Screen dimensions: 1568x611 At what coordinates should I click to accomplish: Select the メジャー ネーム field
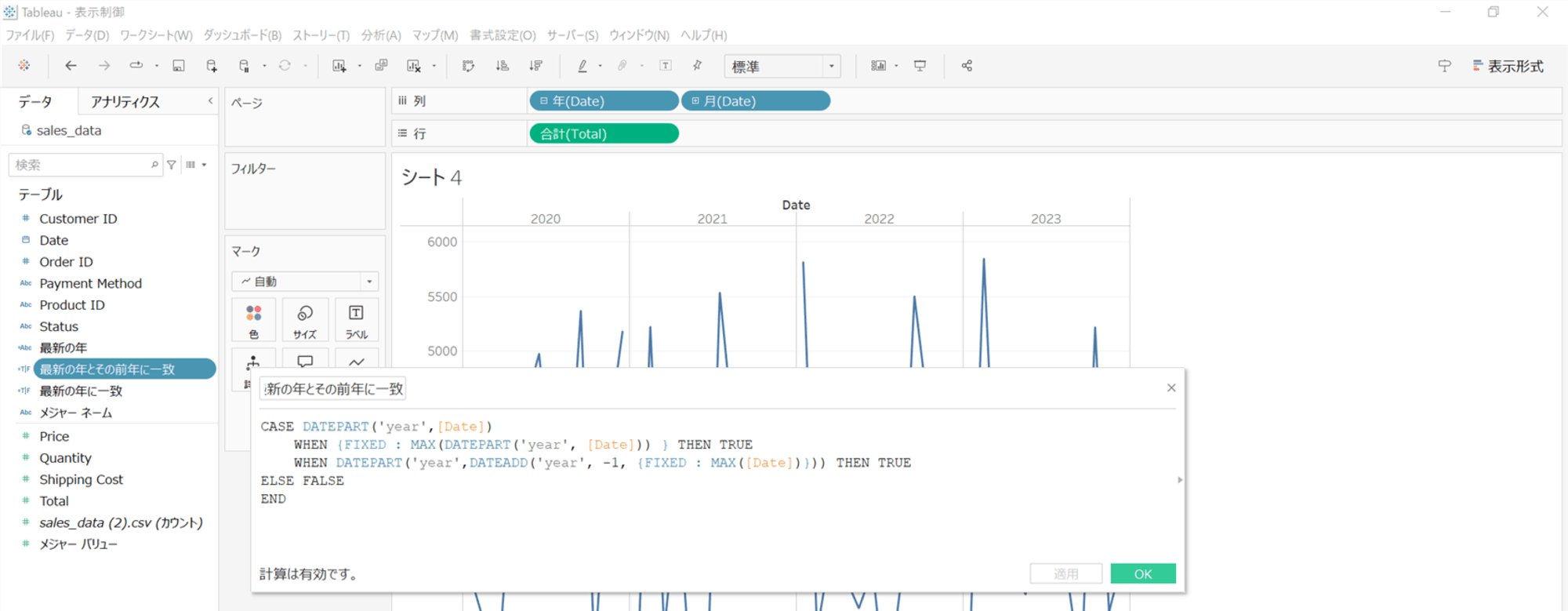76,413
